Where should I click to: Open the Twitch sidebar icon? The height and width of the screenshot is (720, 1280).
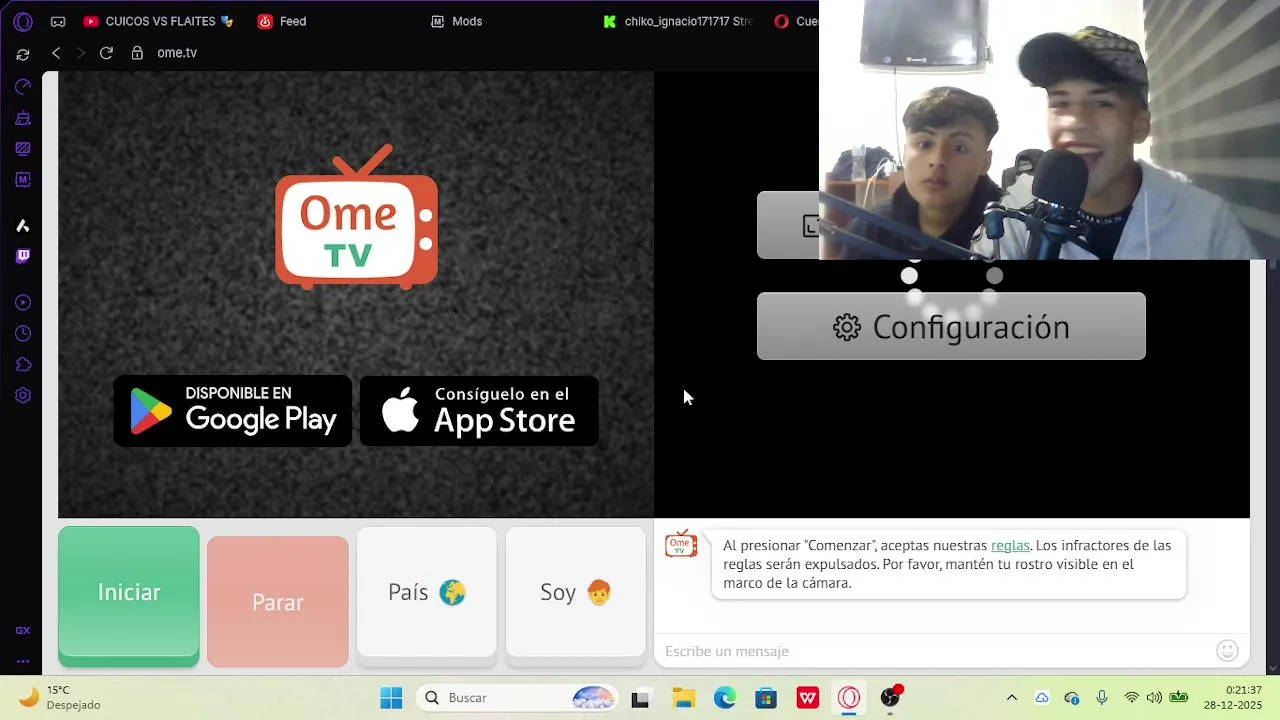(x=23, y=256)
